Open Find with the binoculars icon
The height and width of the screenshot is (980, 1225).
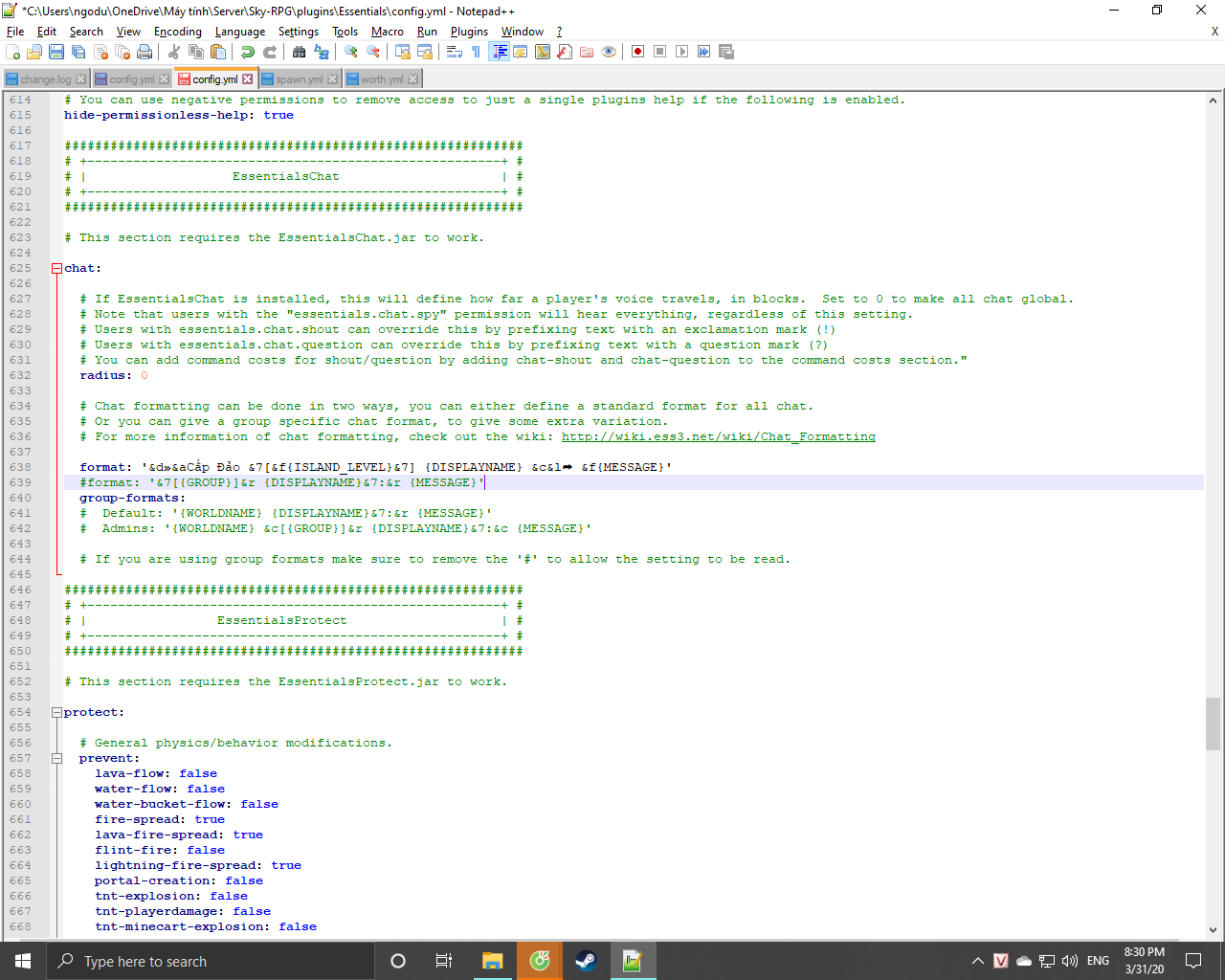pyautogui.click(x=300, y=52)
